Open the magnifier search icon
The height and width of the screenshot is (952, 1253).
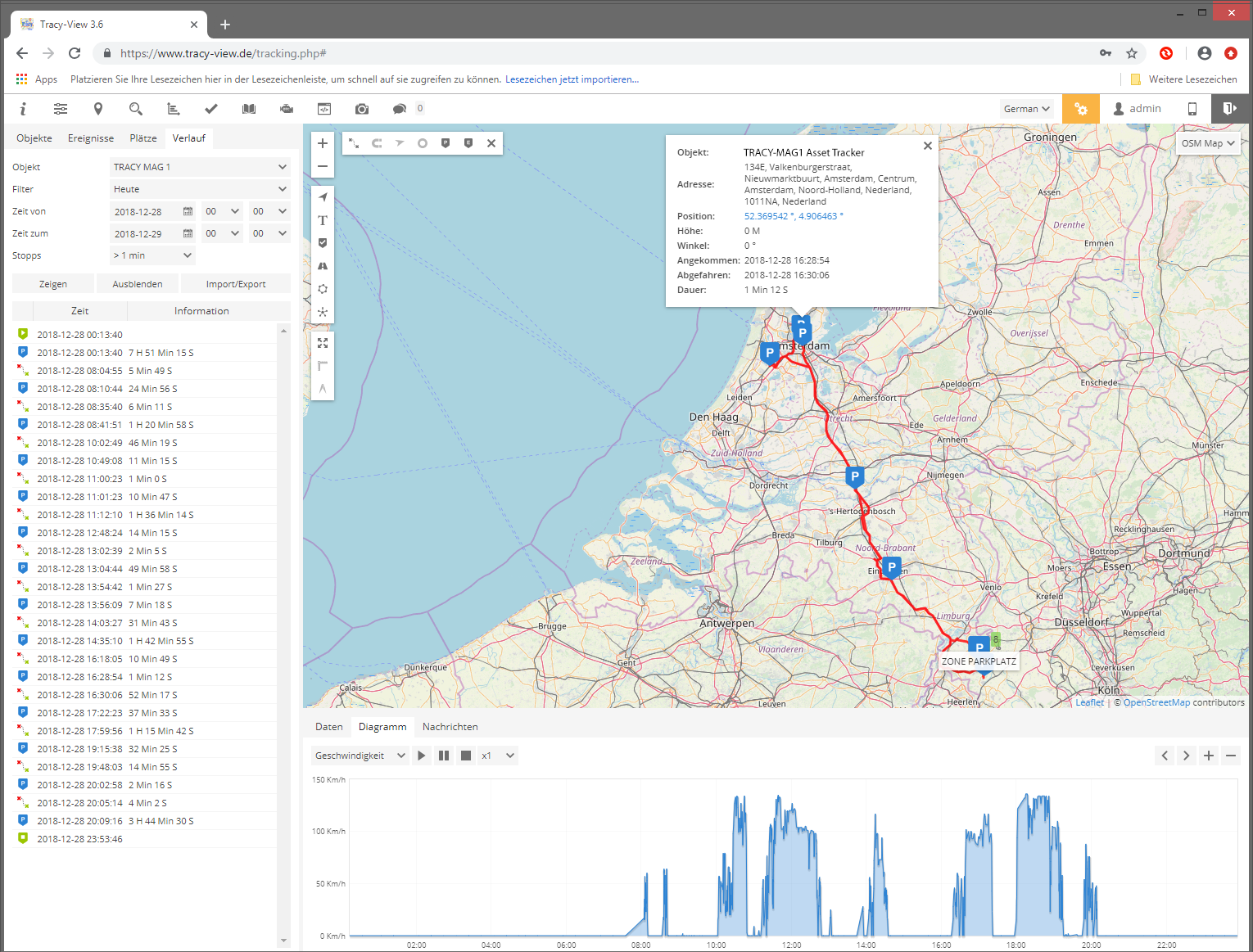[x=136, y=109]
